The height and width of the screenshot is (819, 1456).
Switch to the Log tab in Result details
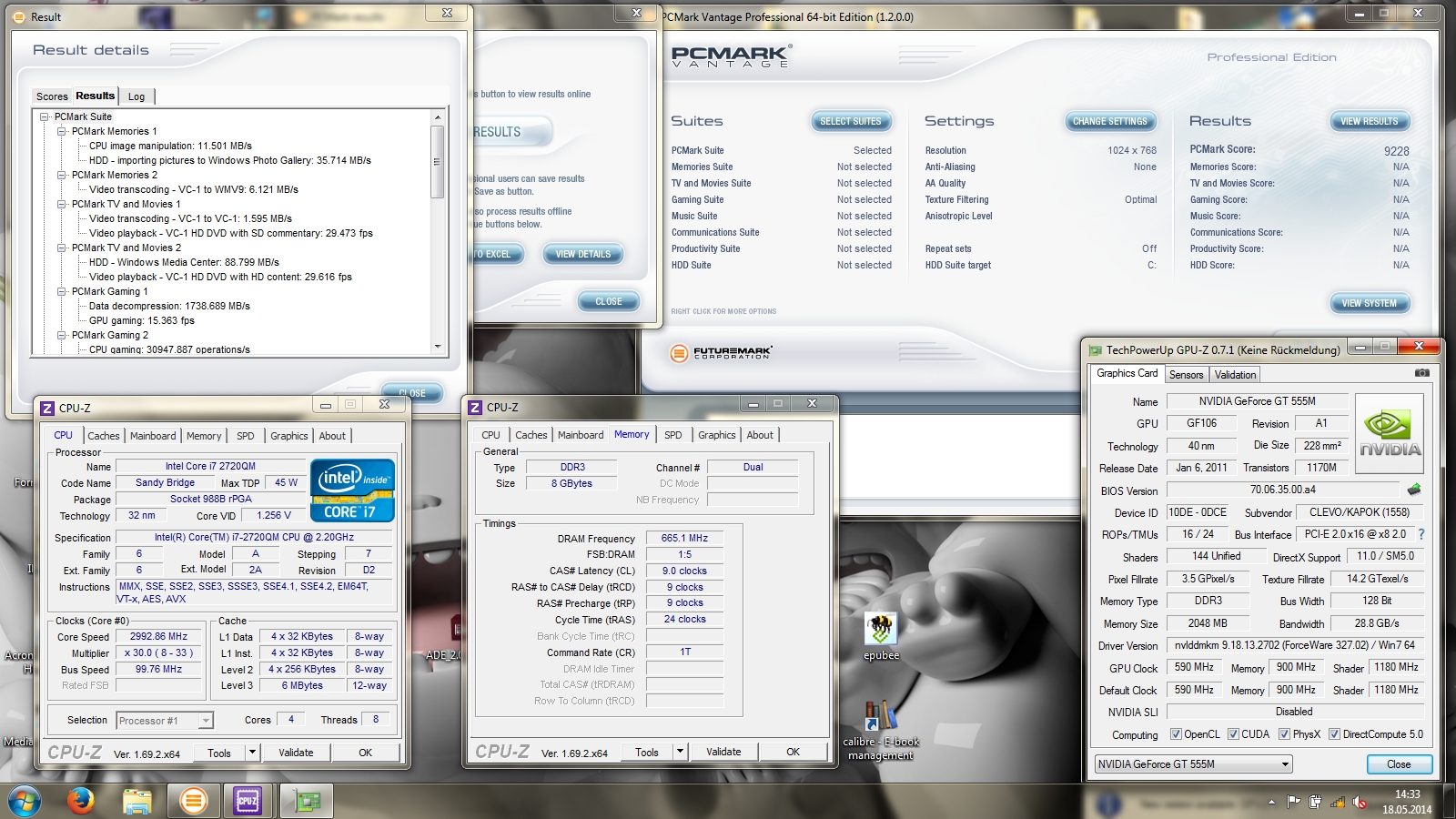[x=136, y=96]
